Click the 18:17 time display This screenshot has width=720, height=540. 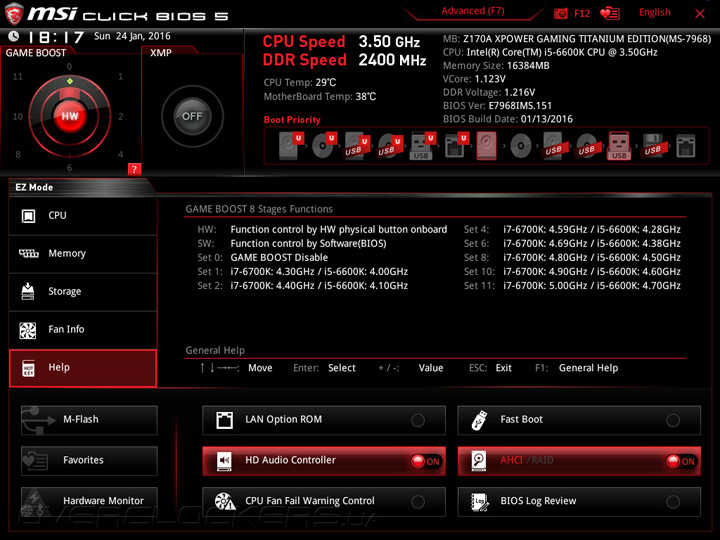coord(56,37)
